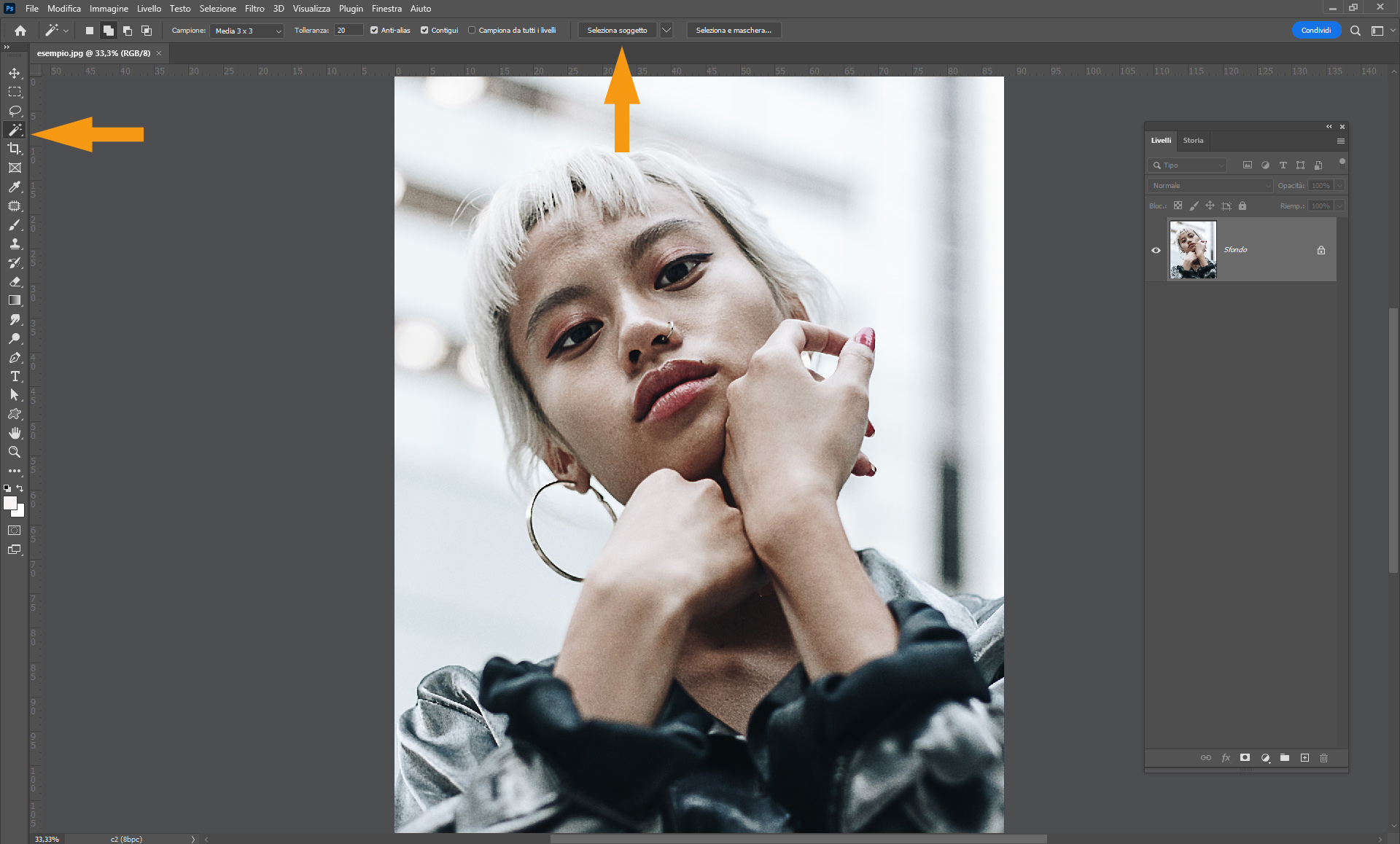
Task: Expand arrow next to Seleziona soggetto
Action: pyautogui.click(x=666, y=30)
